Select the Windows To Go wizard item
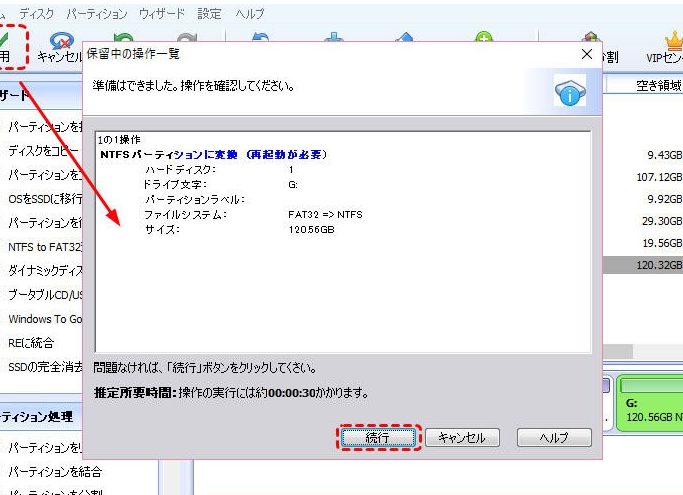 44,319
